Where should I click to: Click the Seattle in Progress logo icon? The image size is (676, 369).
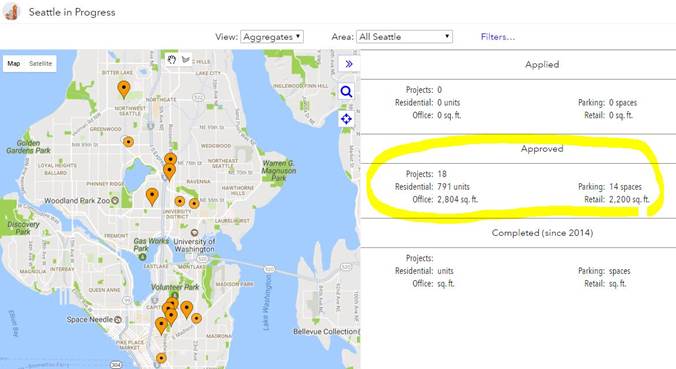[12, 12]
